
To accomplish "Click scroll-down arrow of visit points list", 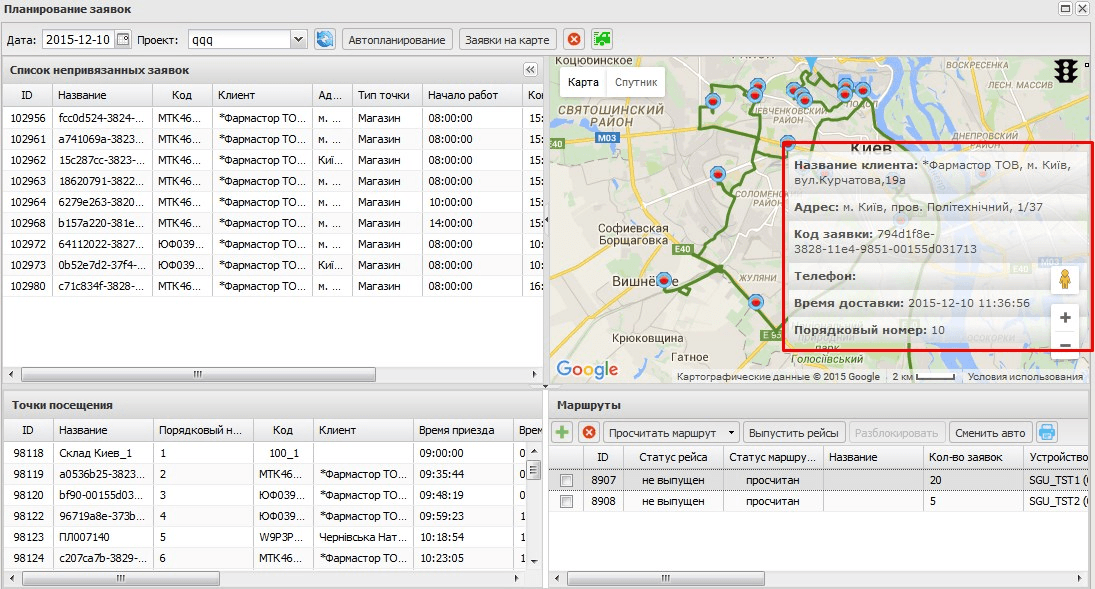I will (x=534, y=561).
